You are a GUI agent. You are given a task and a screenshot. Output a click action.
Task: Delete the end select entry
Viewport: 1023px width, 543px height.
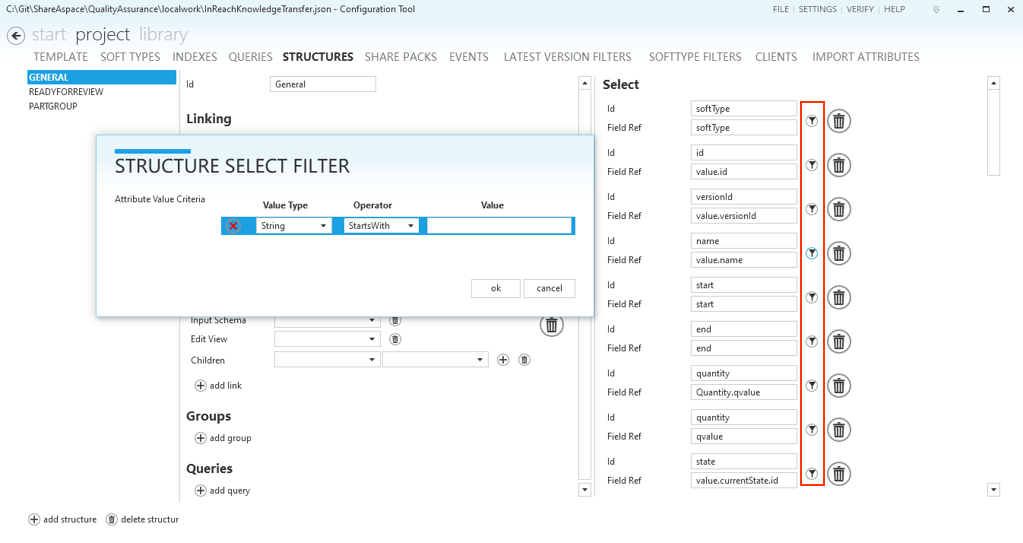point(839,341)
